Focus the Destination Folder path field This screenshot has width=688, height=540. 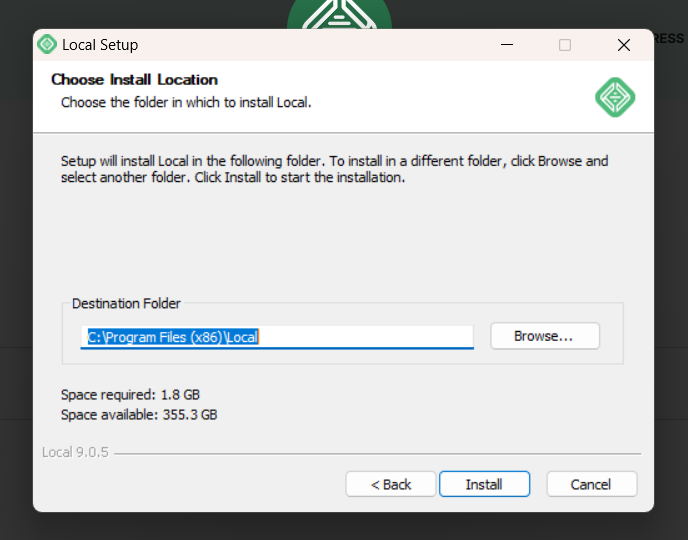coord(277,337)
